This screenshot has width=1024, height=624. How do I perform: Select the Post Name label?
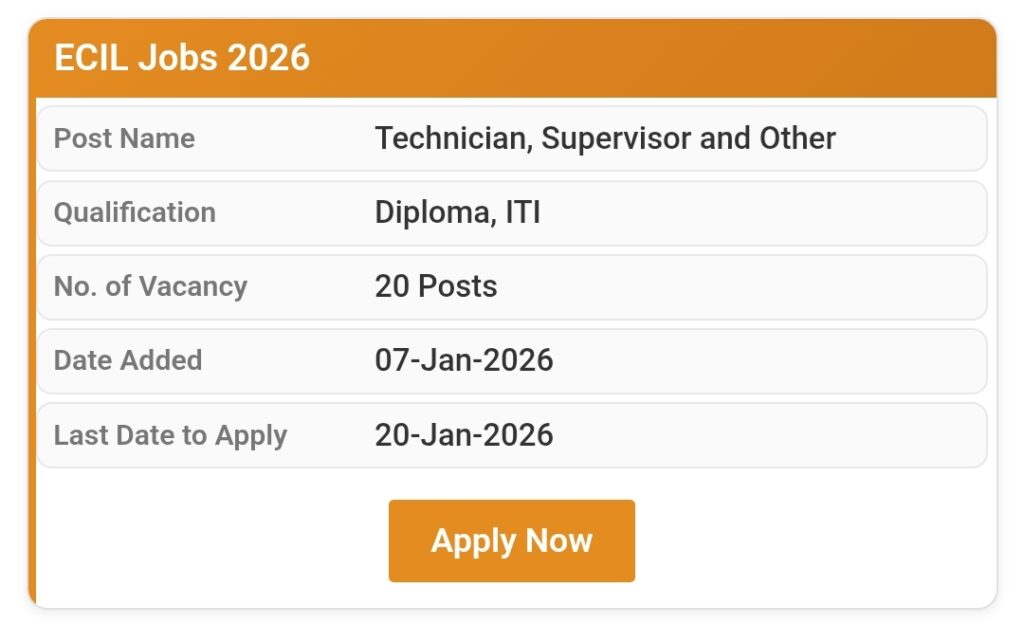pyautogui.click(x=124, y=138)
